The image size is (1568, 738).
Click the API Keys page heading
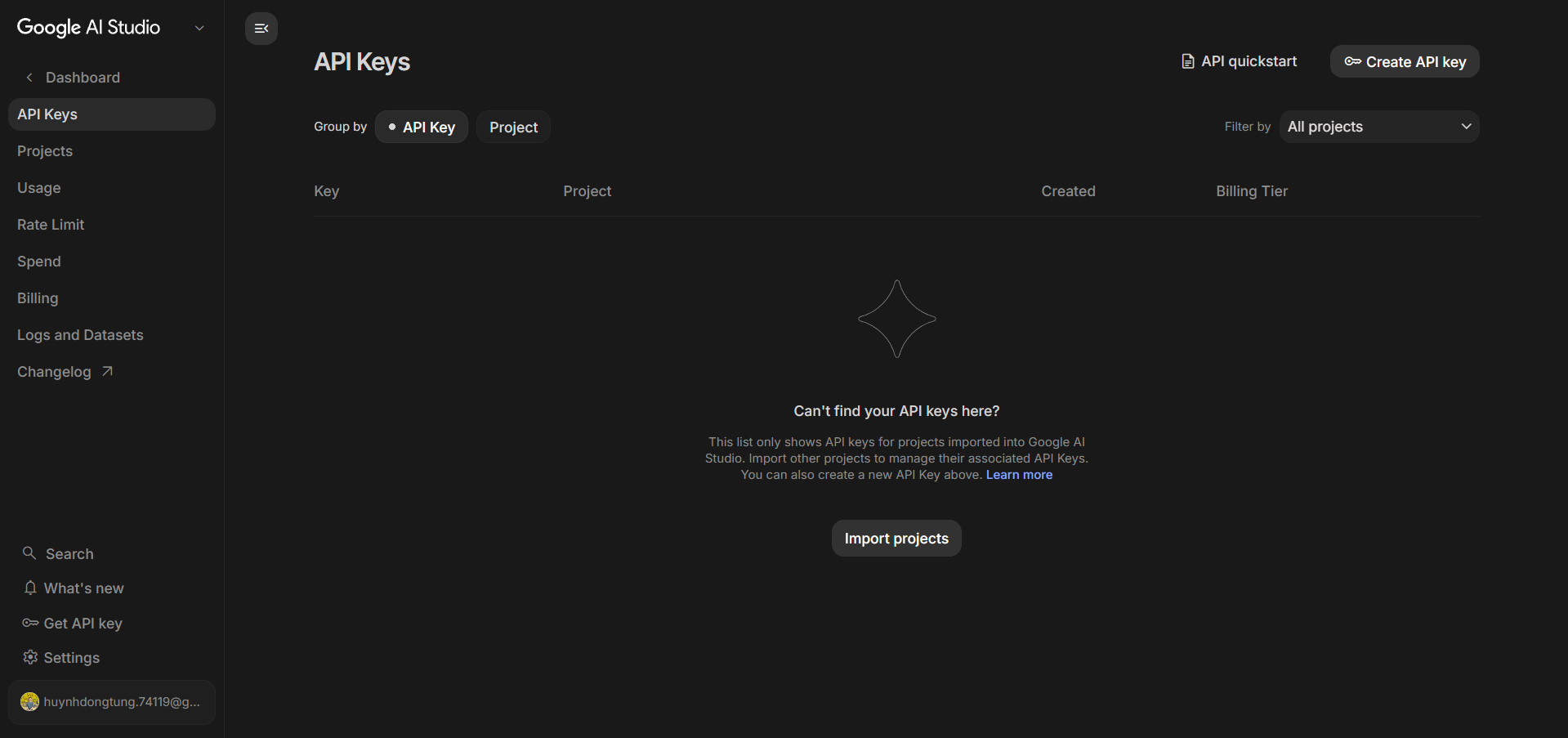point(362,62)
